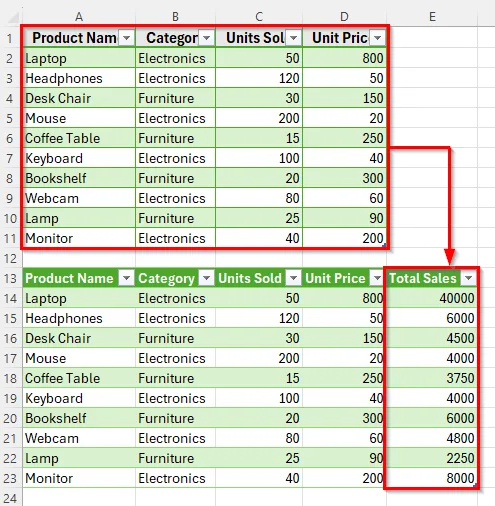Select row 12 header
The width and height of the screenshot is (495, 506).
click(10, 258)
